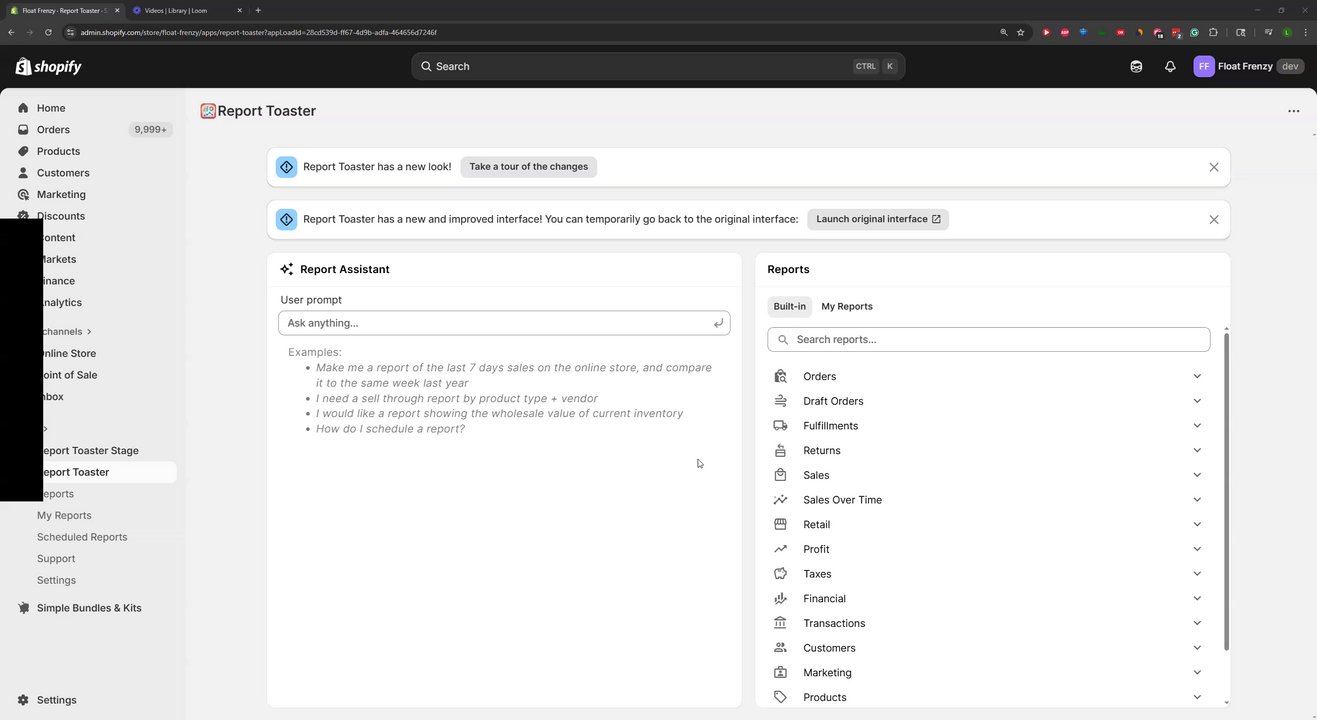This screenshot has width=1317, height=720.
Task: Click the Shopify logo
Action: coord(48,67)
